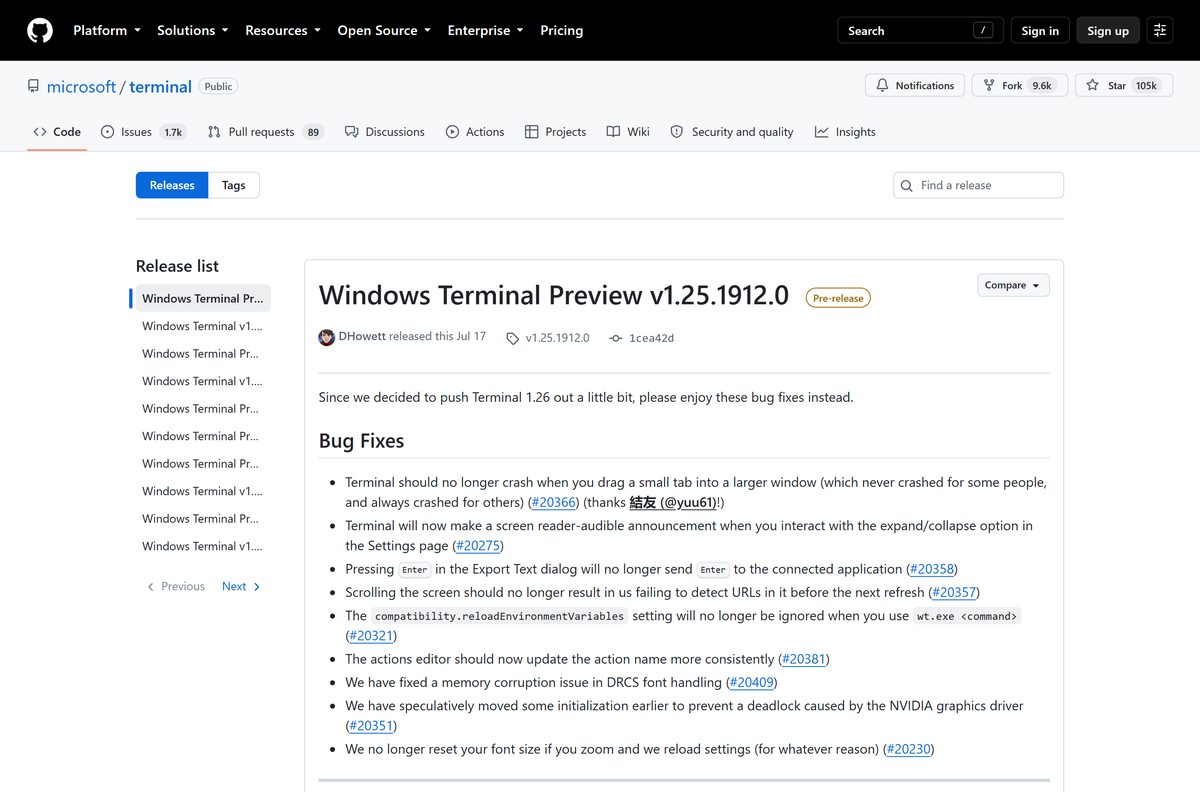
Task: Switch to the Code tab
Action: tap(57, 132)
